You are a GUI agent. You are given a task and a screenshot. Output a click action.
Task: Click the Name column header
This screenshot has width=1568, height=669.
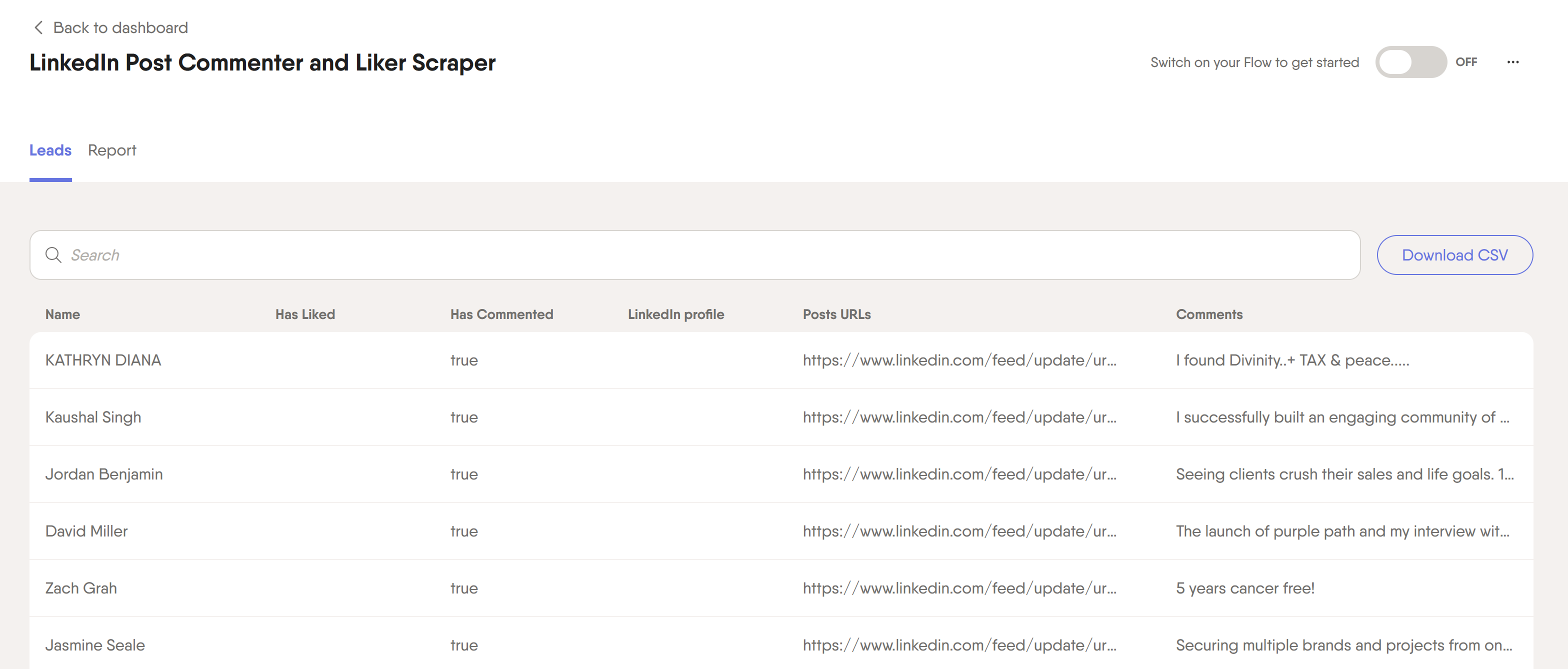pyautogui.click(x=62, y=314)
